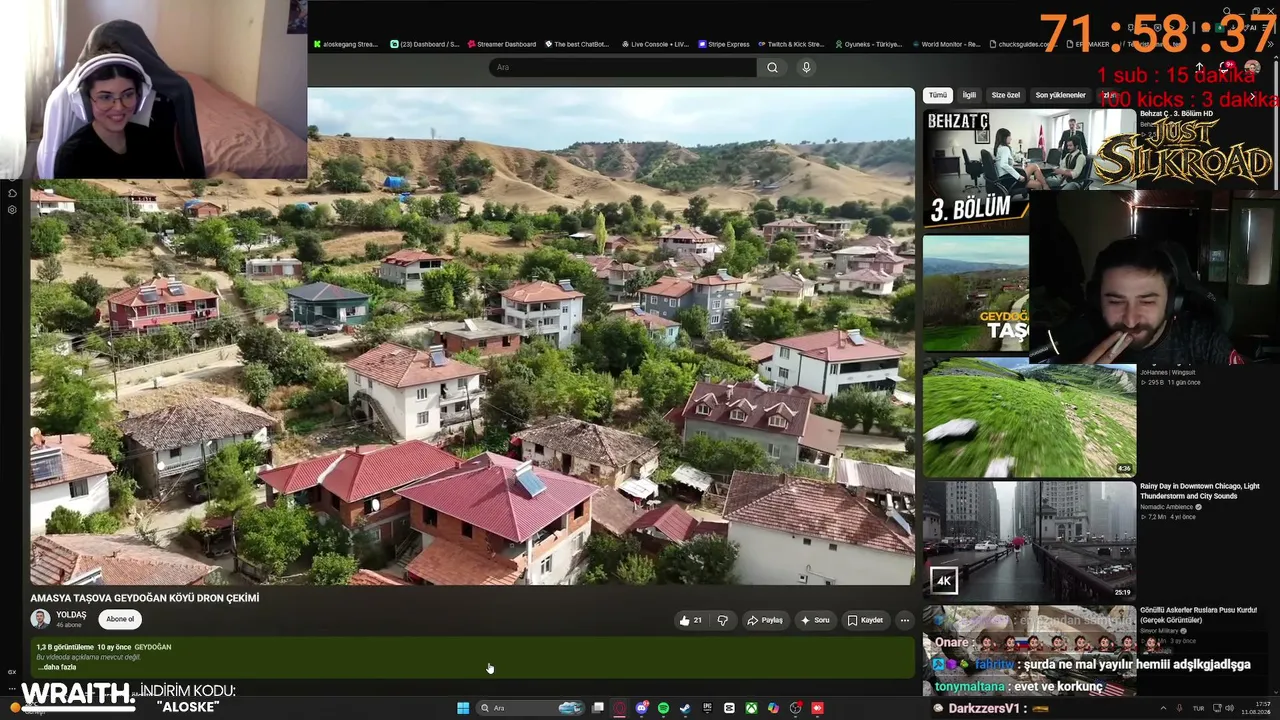Open YOLDAŞ channel avatar
Viewport: 1280px width, 720px height.
coord(41,619)
